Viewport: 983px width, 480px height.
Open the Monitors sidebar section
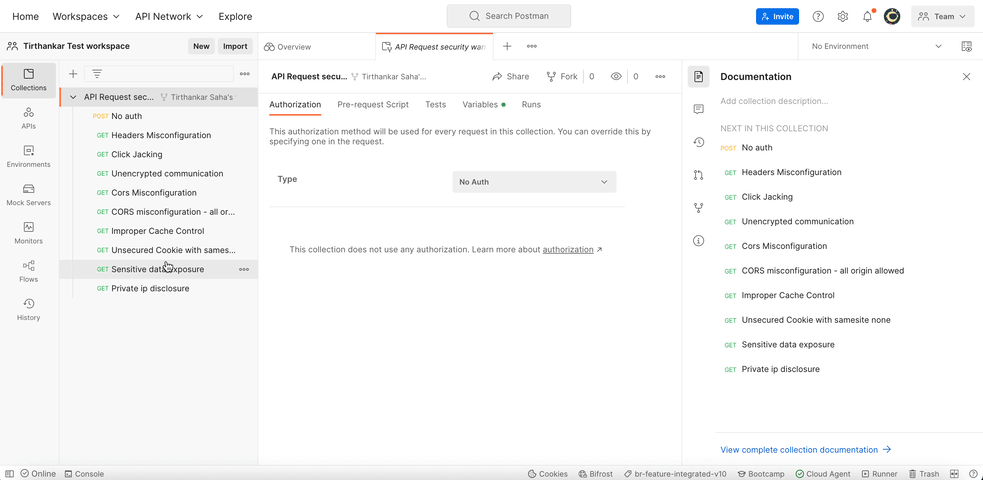point(28,232)
